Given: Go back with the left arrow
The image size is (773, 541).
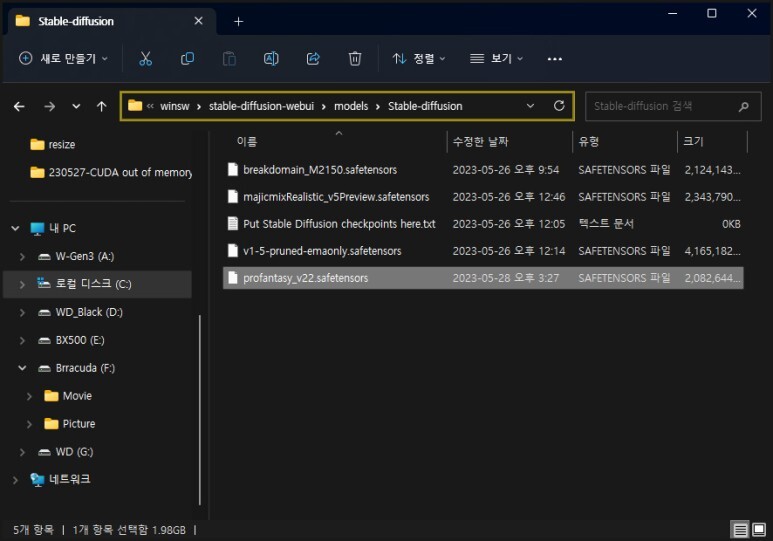Looking at the screenshot, I should pyautogui.click(x=19, y=106).
